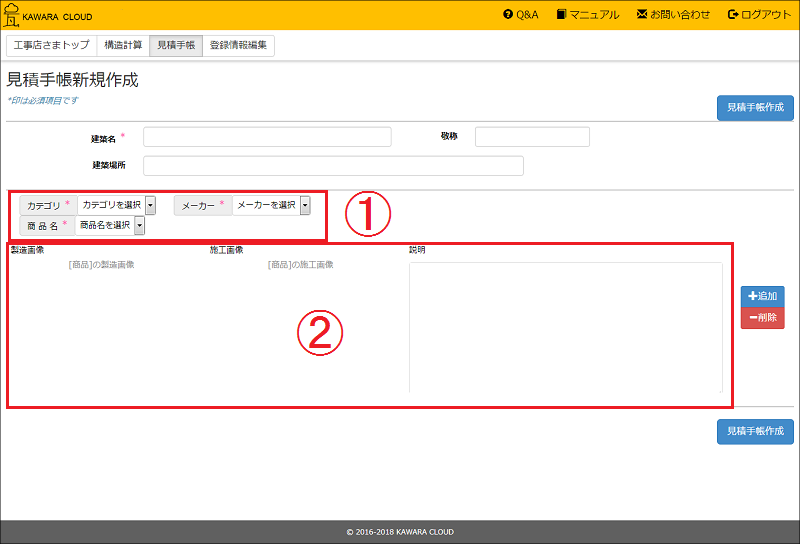Viewport: 800px width, 544px height.
Task: Click inside the 説明 text area
Action: pos(565,327)
